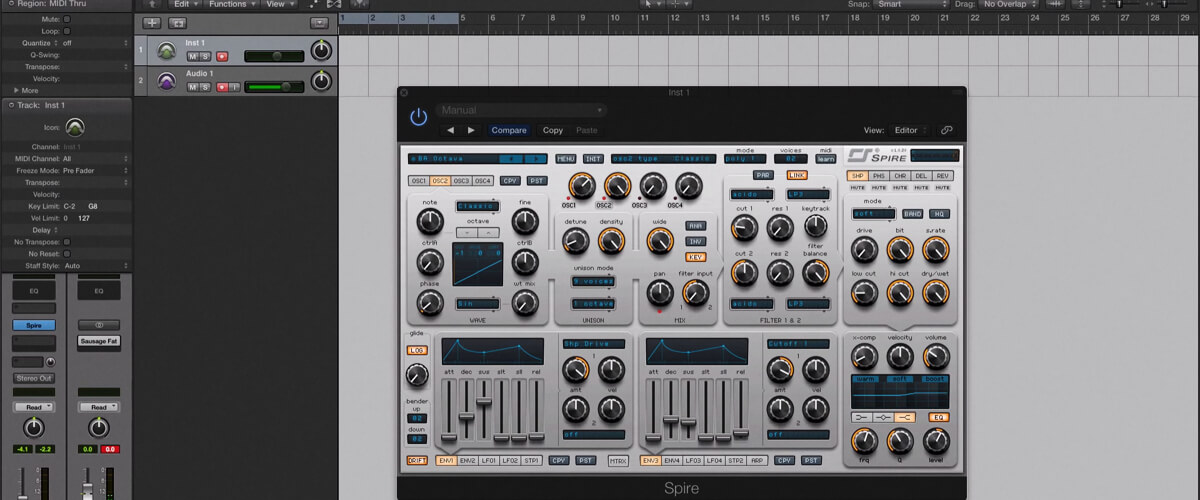The width and height of the screenshot is (1200, 500).
Task: Toggle the filter LINK button
Action: [x=798, y=175]
